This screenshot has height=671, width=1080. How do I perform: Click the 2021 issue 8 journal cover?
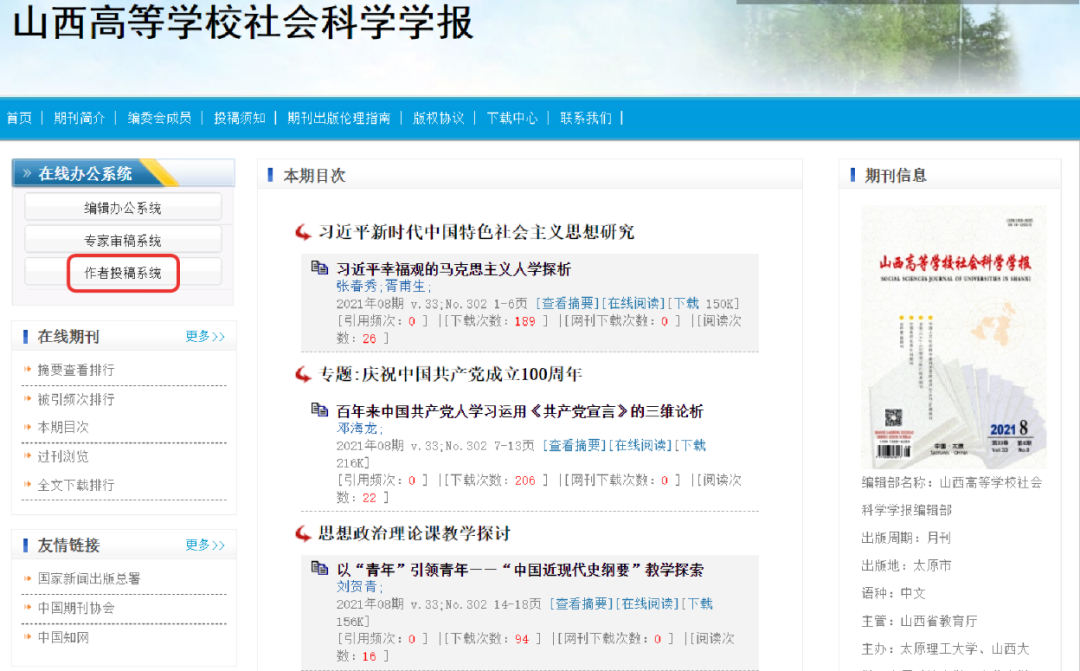pos(953,336)
